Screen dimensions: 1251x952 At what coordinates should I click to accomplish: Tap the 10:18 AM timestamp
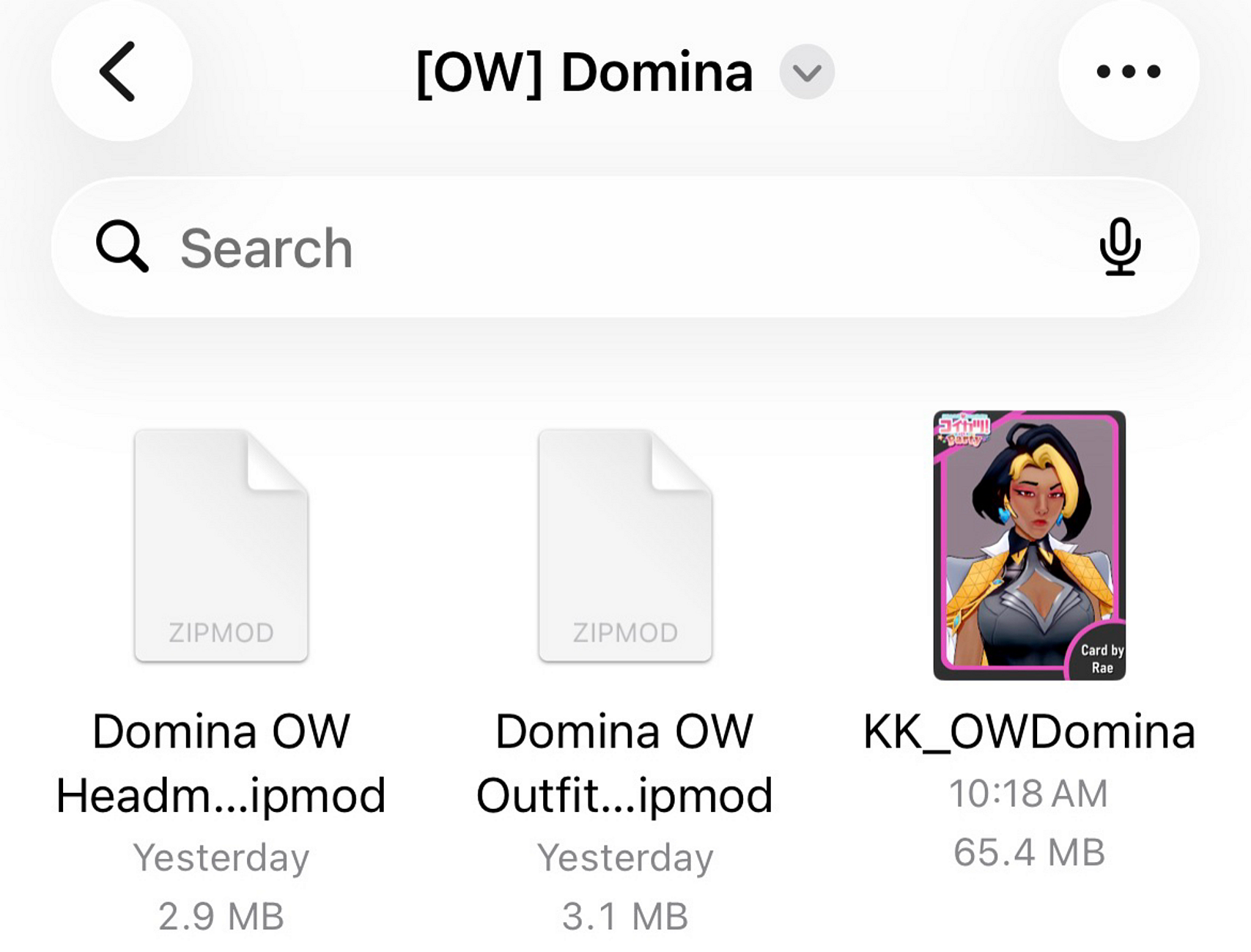(x=1029, y=792)
